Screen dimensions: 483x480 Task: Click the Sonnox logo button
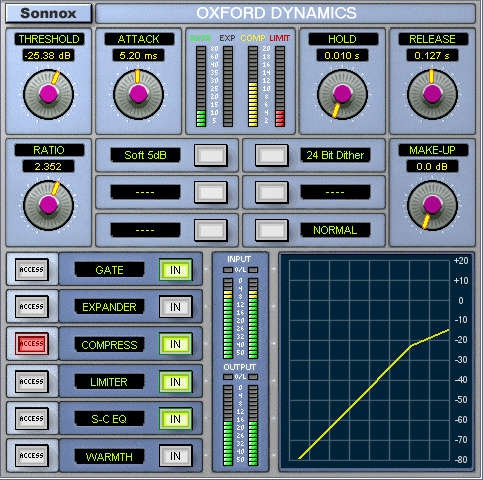click(48, 14)
